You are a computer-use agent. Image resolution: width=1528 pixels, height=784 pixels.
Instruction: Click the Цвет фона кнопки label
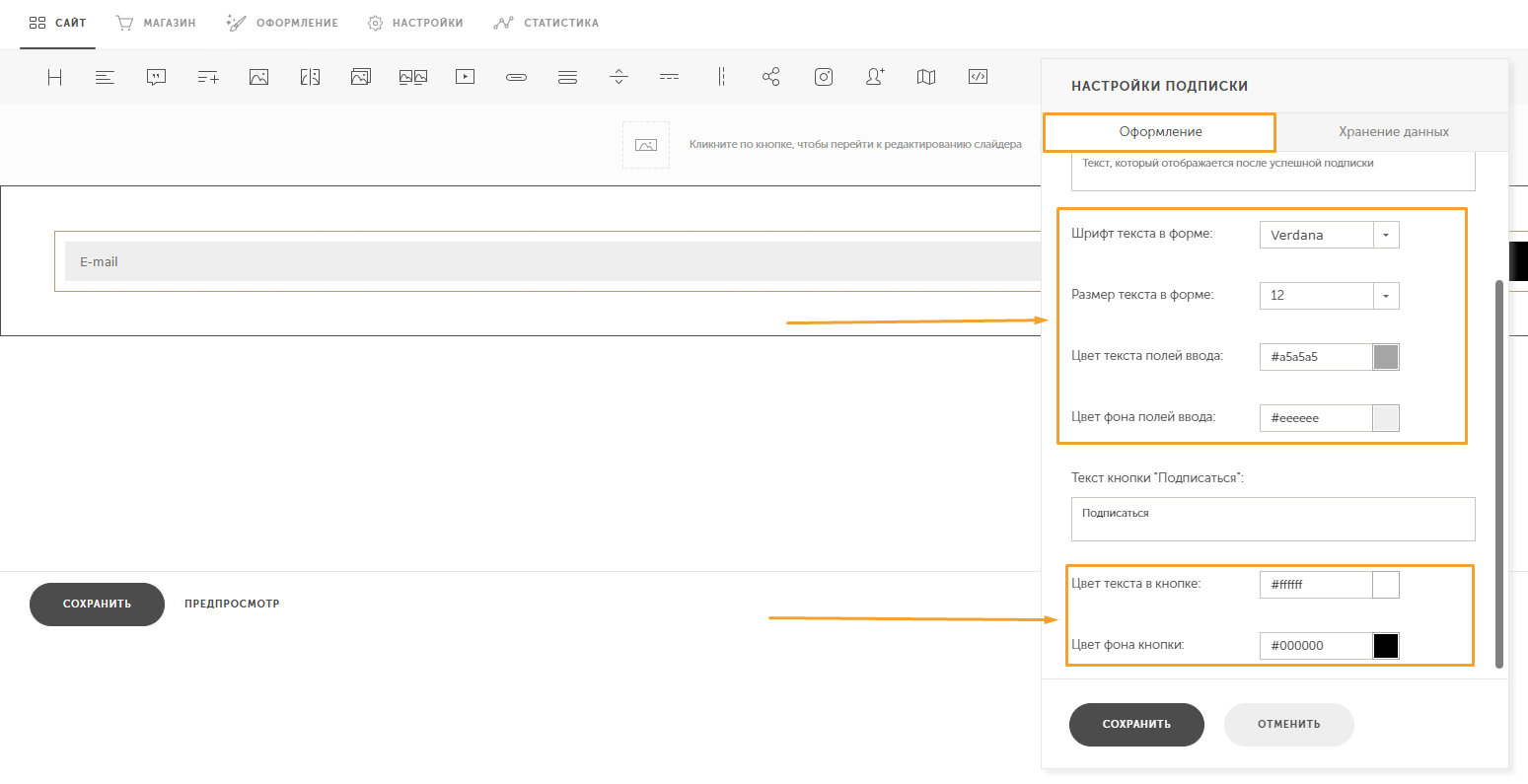click(x=1128, y=644)
